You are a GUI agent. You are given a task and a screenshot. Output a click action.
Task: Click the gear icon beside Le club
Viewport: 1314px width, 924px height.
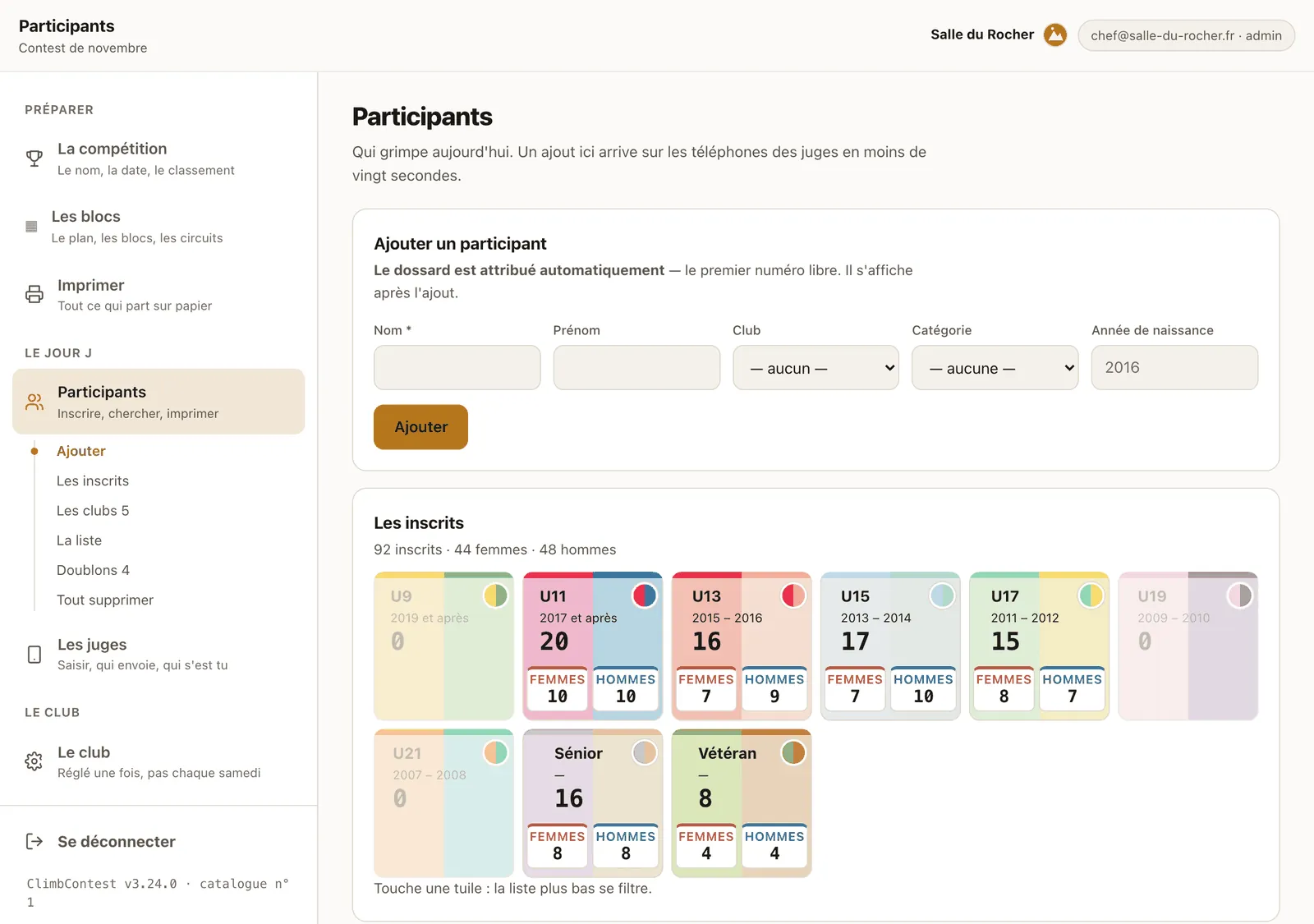[x=34, y=761]
